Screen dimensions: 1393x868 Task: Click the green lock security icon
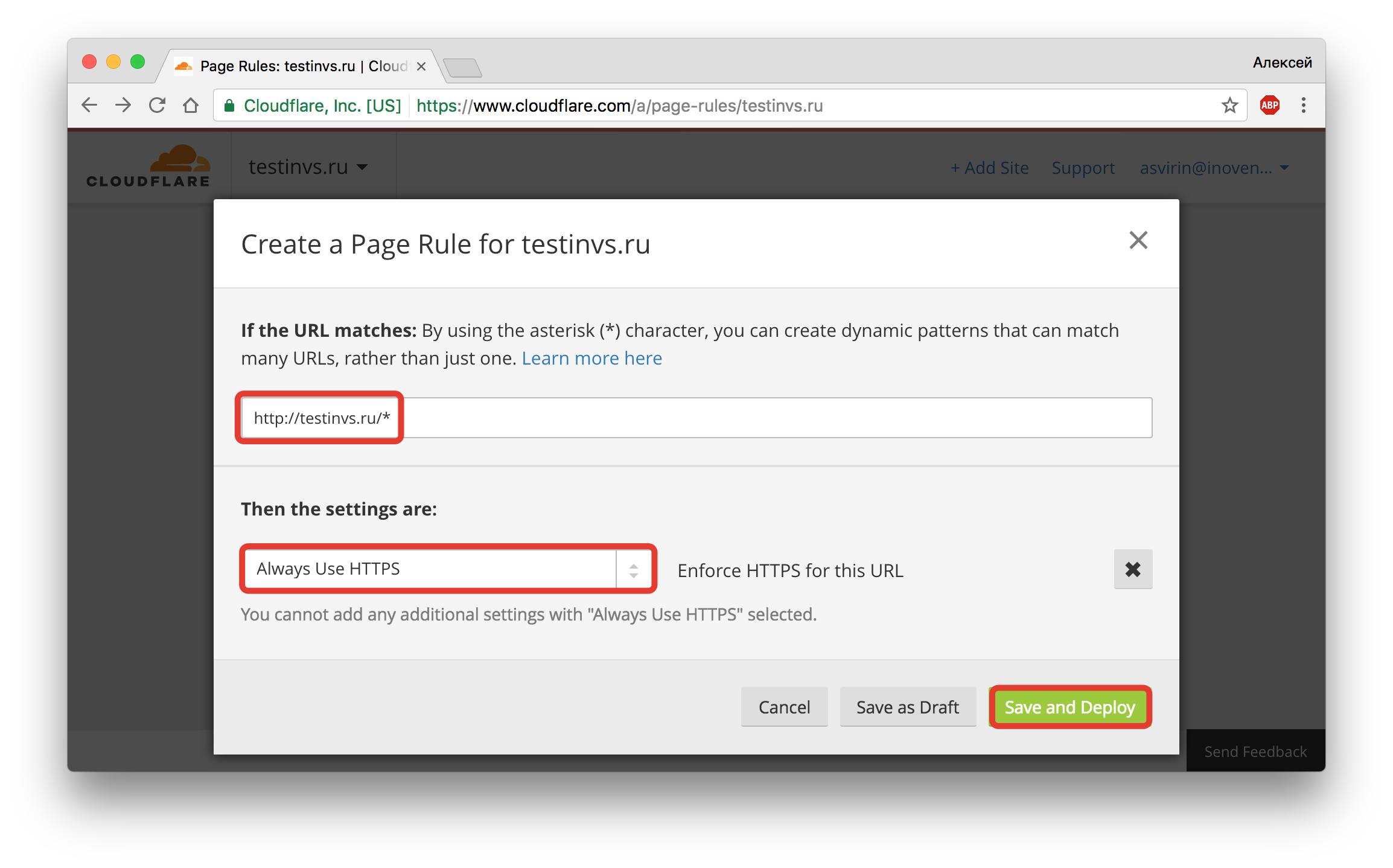pos(229,106)
